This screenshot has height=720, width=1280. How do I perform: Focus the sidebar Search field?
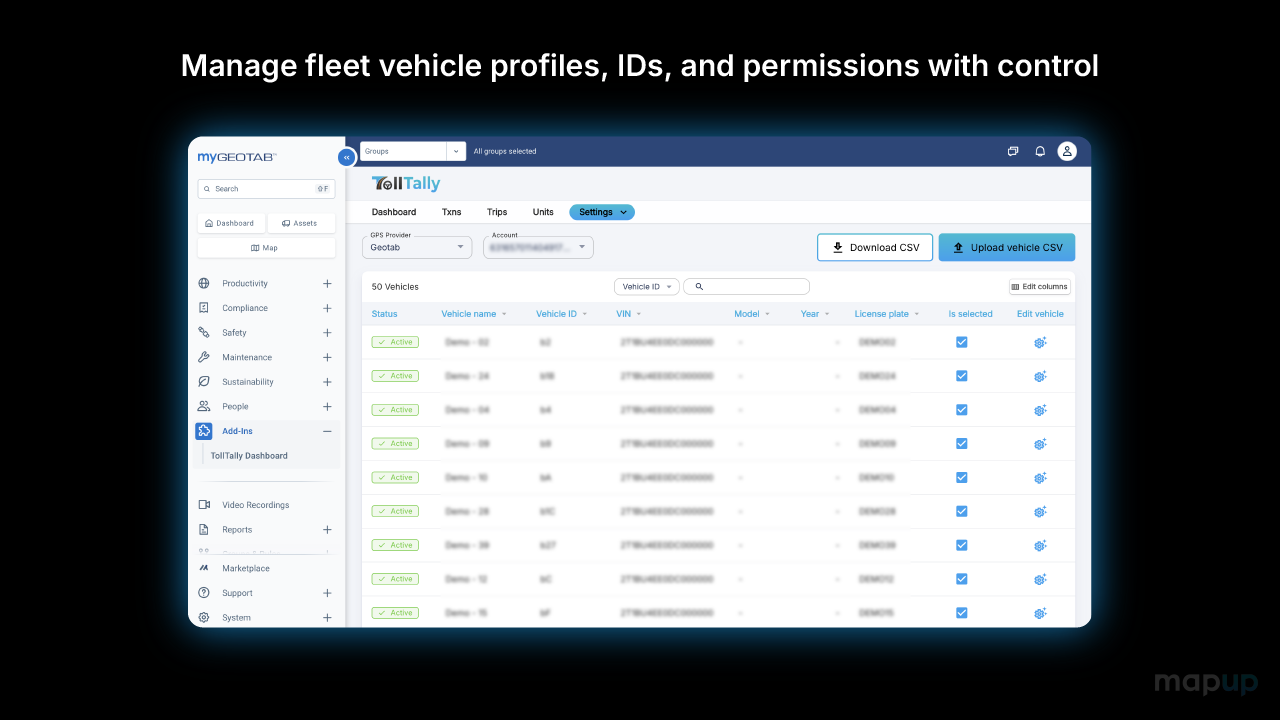266,188
